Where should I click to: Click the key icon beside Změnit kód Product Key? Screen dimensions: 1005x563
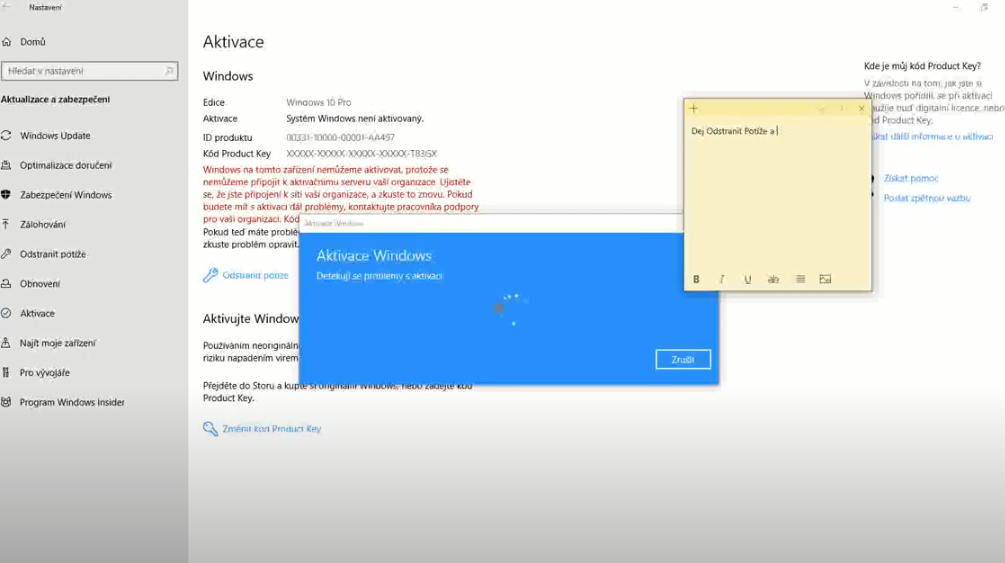pos(210,428)
